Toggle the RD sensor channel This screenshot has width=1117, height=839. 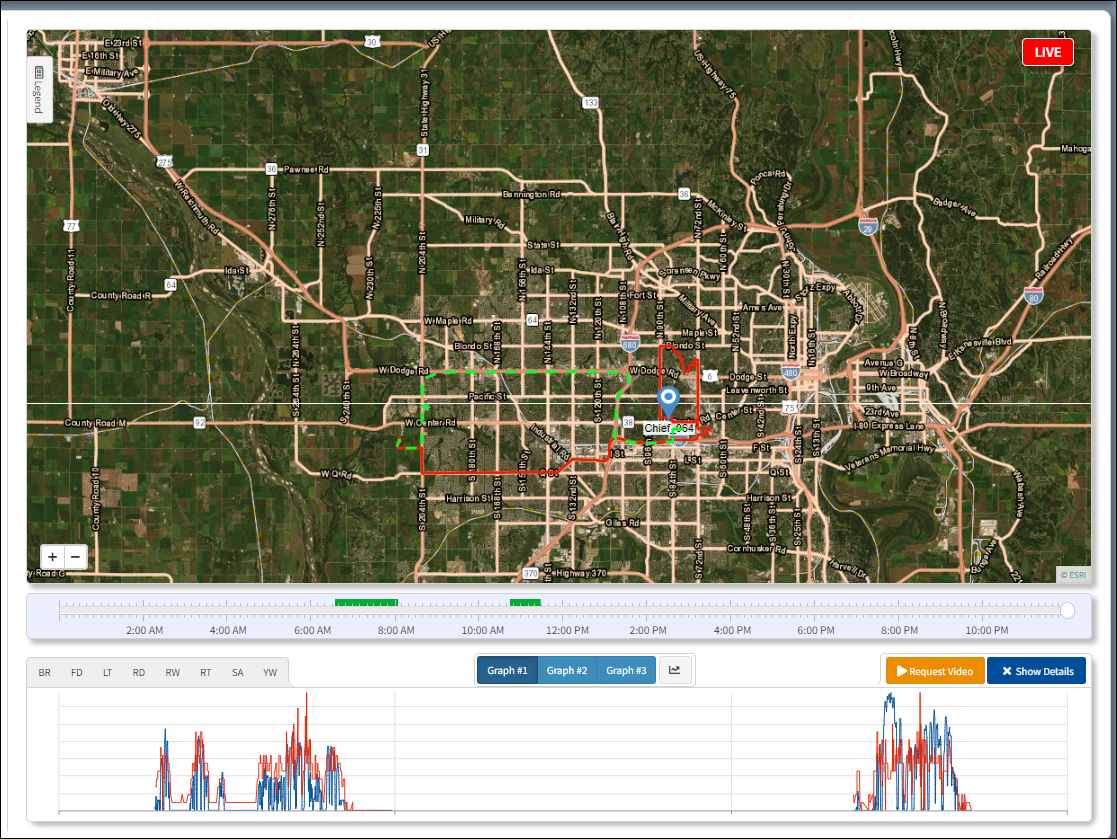[x=138, y=672]
